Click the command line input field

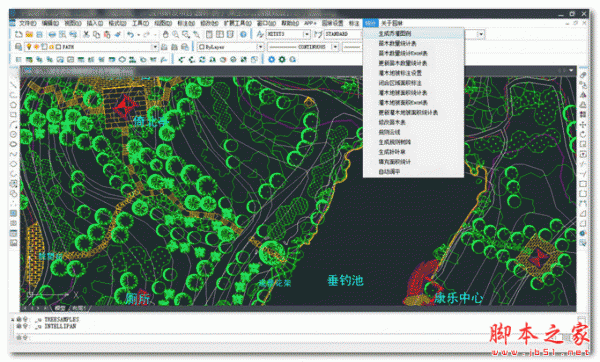tap(295, 338)
